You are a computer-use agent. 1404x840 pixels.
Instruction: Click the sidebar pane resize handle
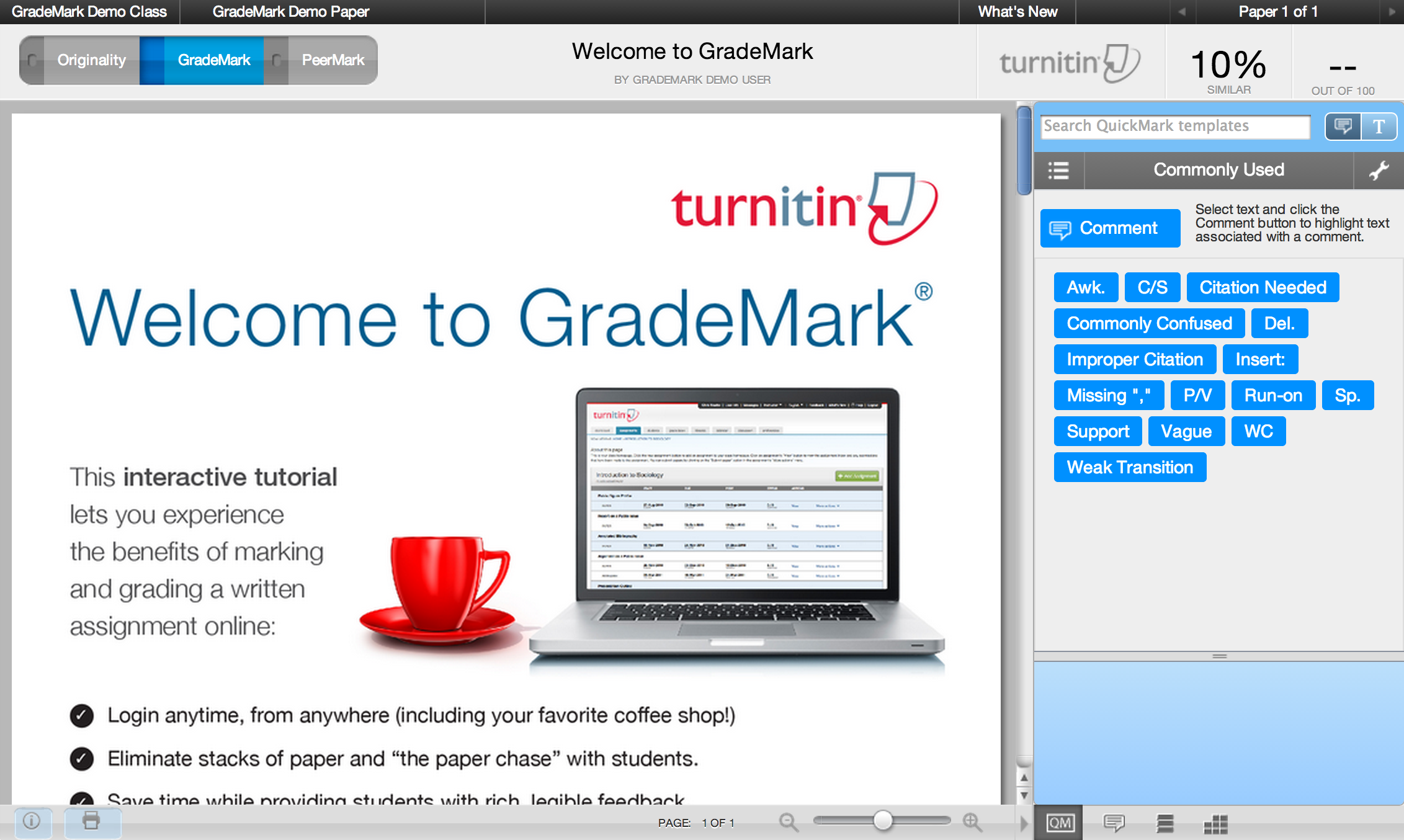1219,656
